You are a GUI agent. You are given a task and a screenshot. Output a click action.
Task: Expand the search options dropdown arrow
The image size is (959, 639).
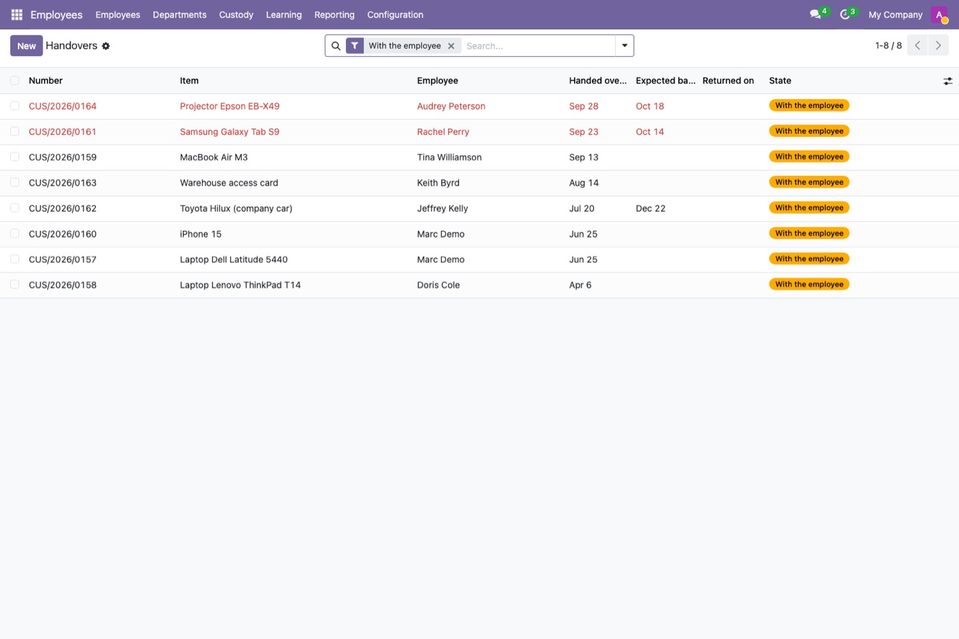tap(624, 46)
